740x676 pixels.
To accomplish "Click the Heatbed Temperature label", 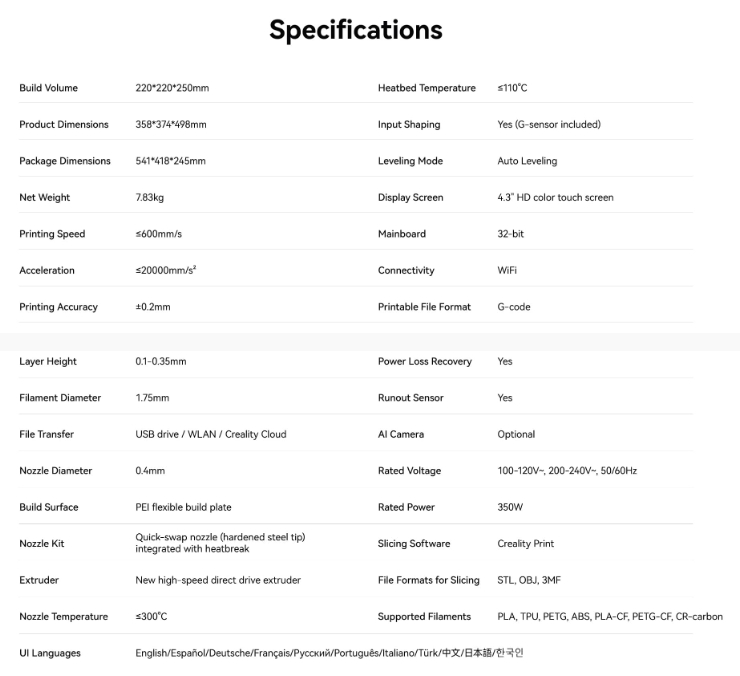I will coord(427,88).
